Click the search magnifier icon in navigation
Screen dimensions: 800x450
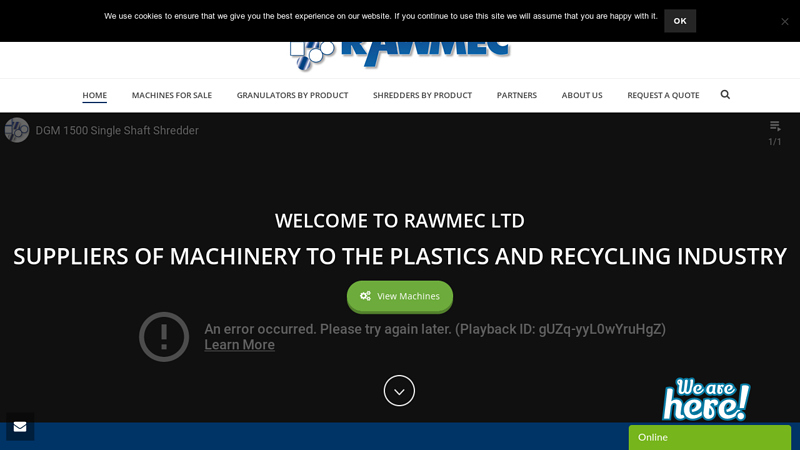click(725, 94)
